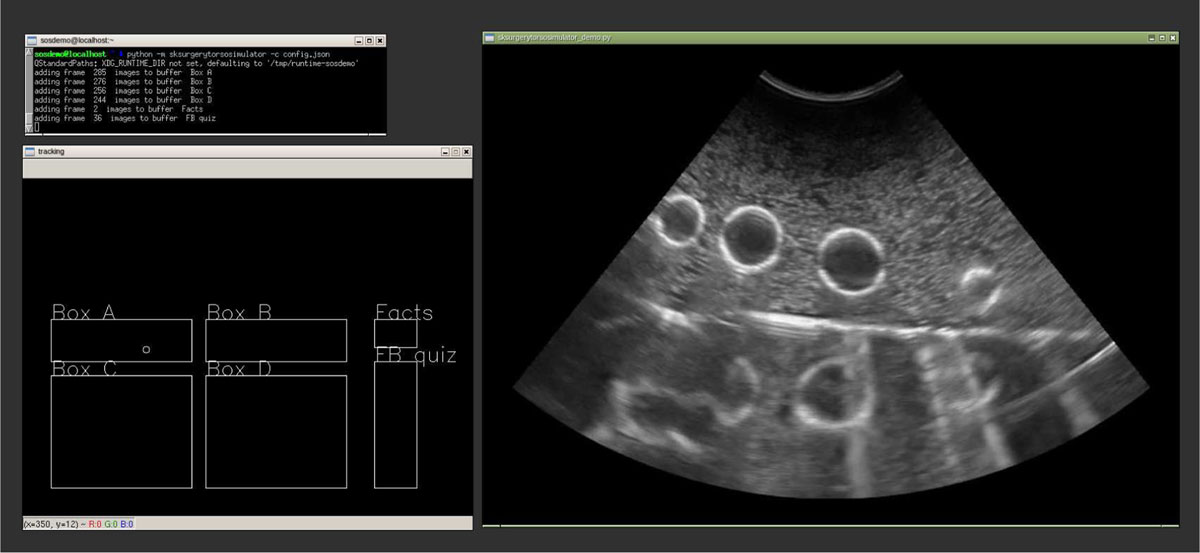Click the terminal's left scrollbar
This screenshot has width=1200, height=553.
tap(29, 90)
